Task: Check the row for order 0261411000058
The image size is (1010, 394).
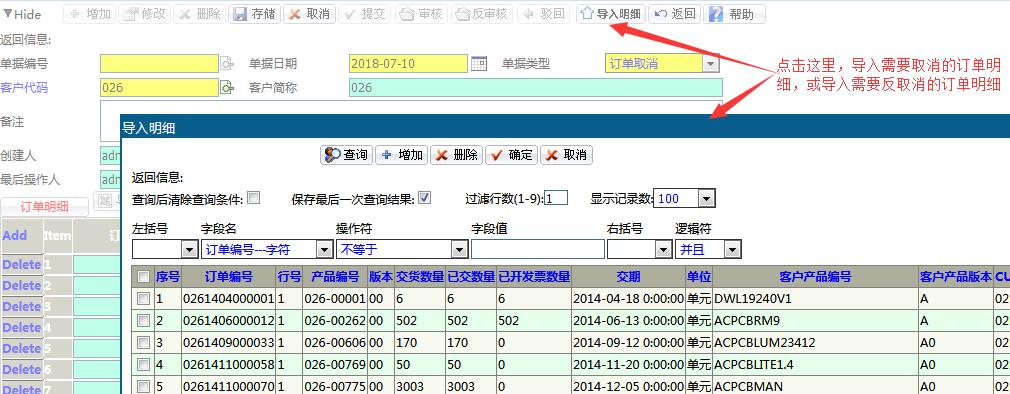Action: pyautogui.click(x=143, y=364)
